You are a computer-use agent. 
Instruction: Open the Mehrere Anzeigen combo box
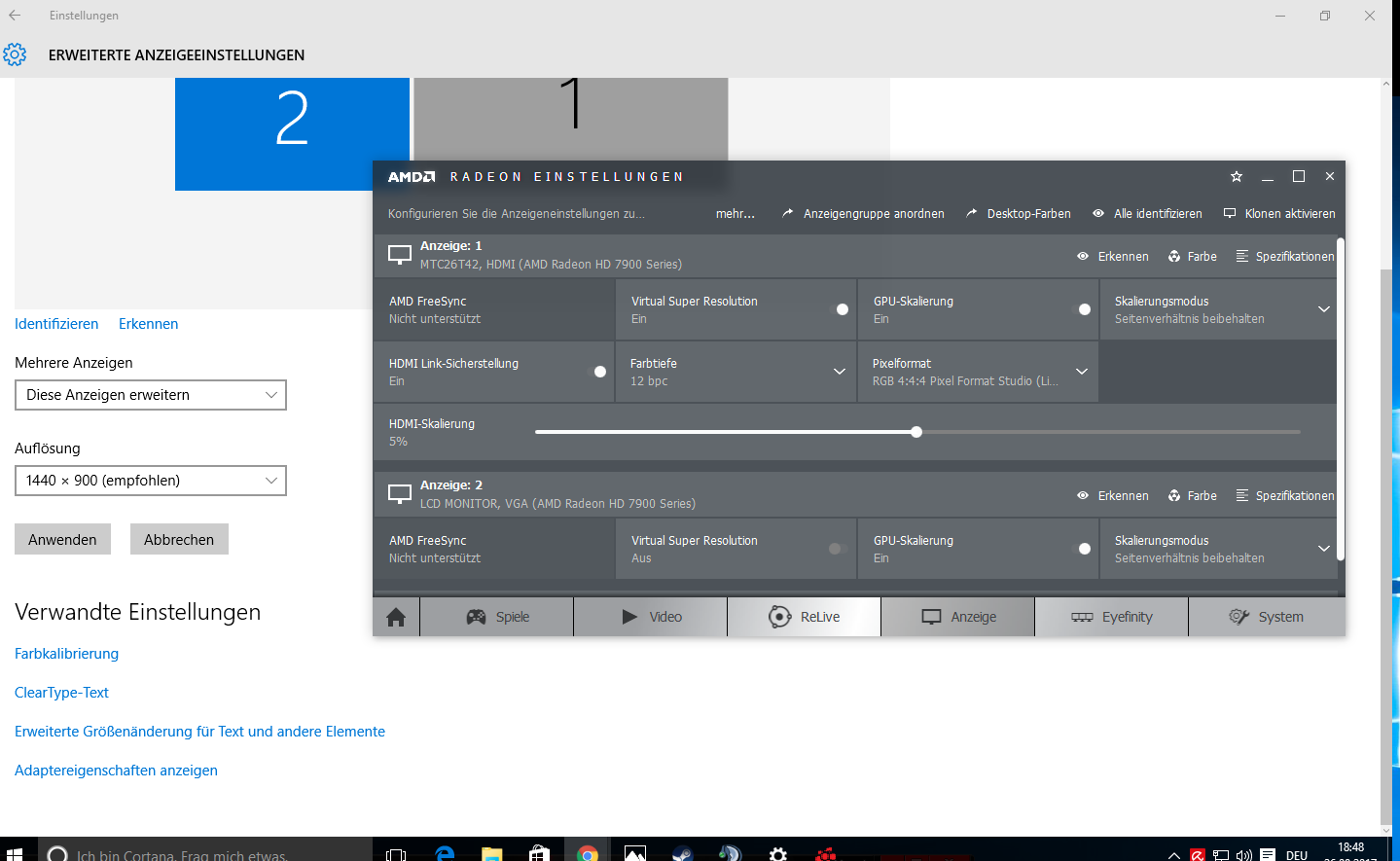151,395
